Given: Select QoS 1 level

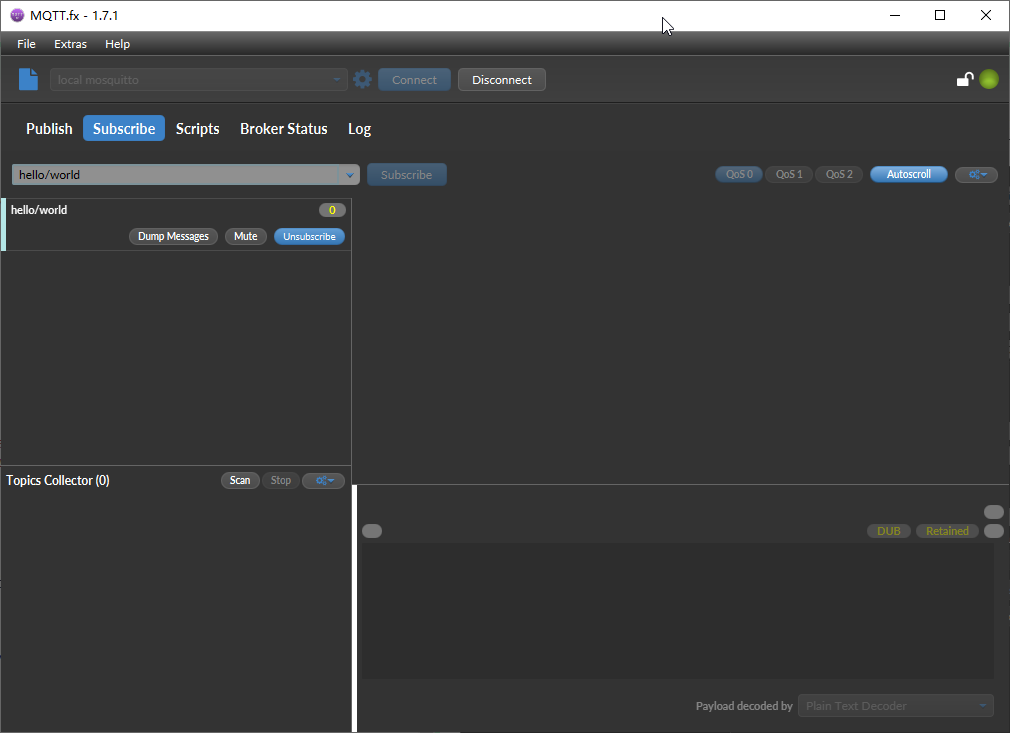Looking at the screenshot, I should [x=789, y=175].
